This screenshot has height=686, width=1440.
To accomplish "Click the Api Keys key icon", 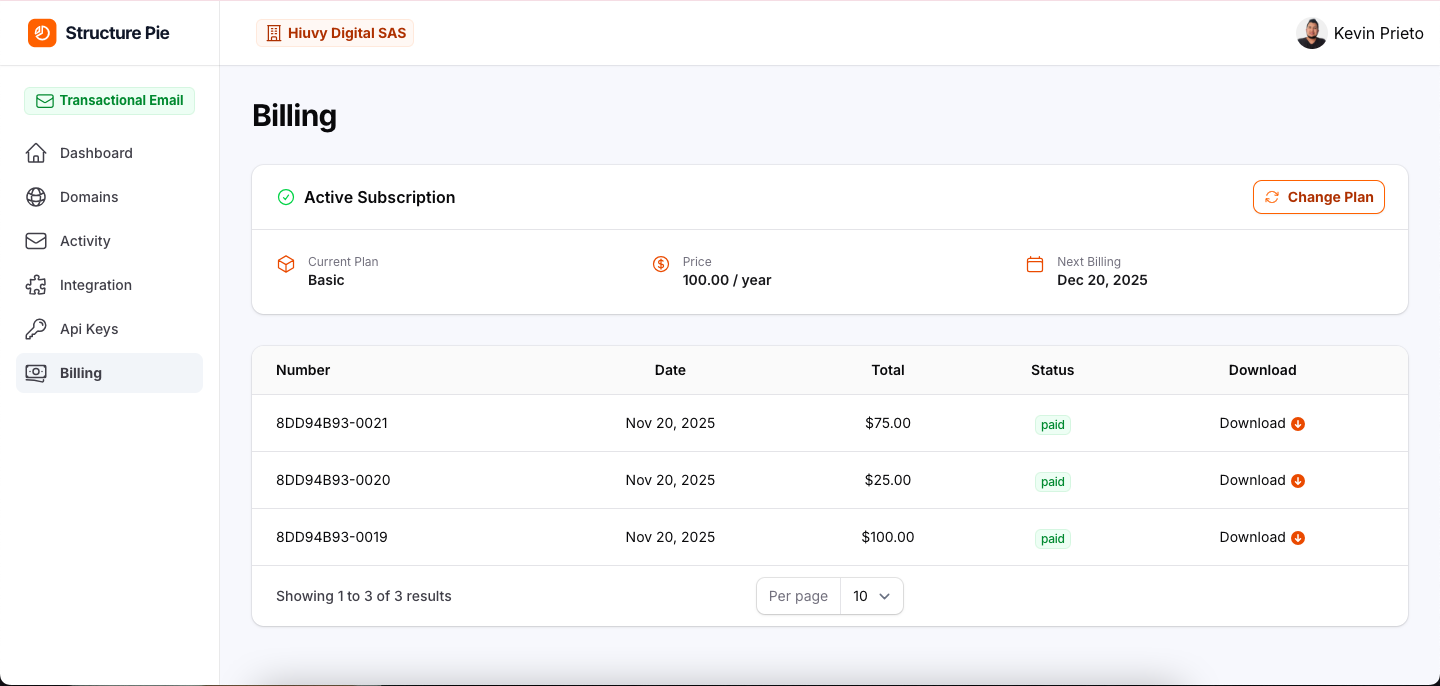I will [36, 329].
